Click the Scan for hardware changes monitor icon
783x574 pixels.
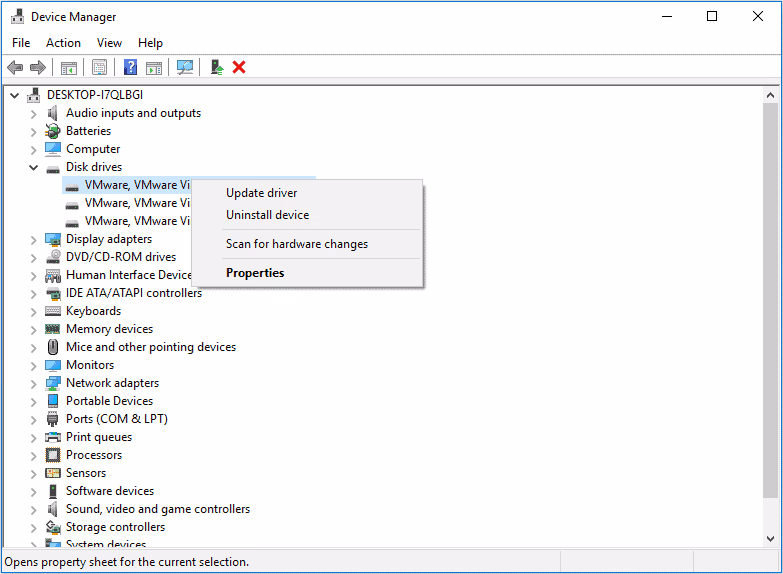[185, 67]
